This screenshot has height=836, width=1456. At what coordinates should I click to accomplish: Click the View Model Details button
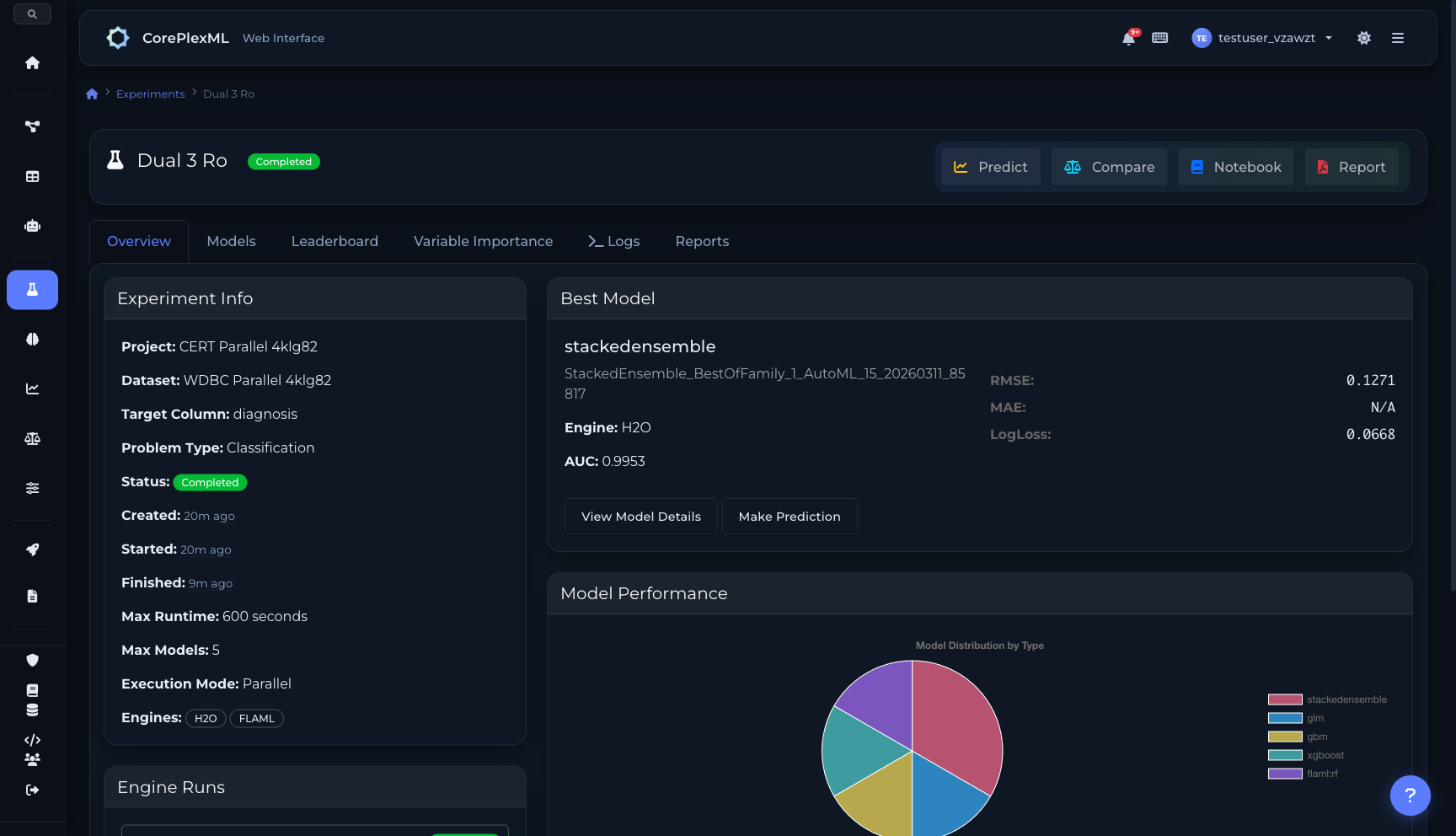pyautogui.click(x=640, y=517)
